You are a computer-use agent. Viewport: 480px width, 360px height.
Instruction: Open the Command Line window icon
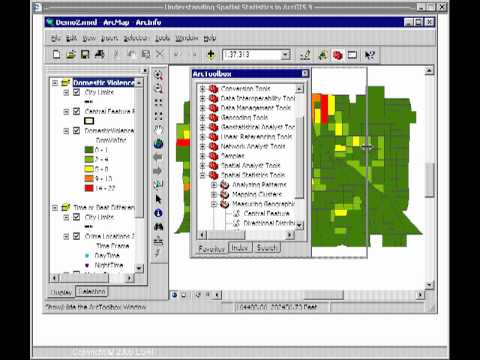[x=352, y=55]
